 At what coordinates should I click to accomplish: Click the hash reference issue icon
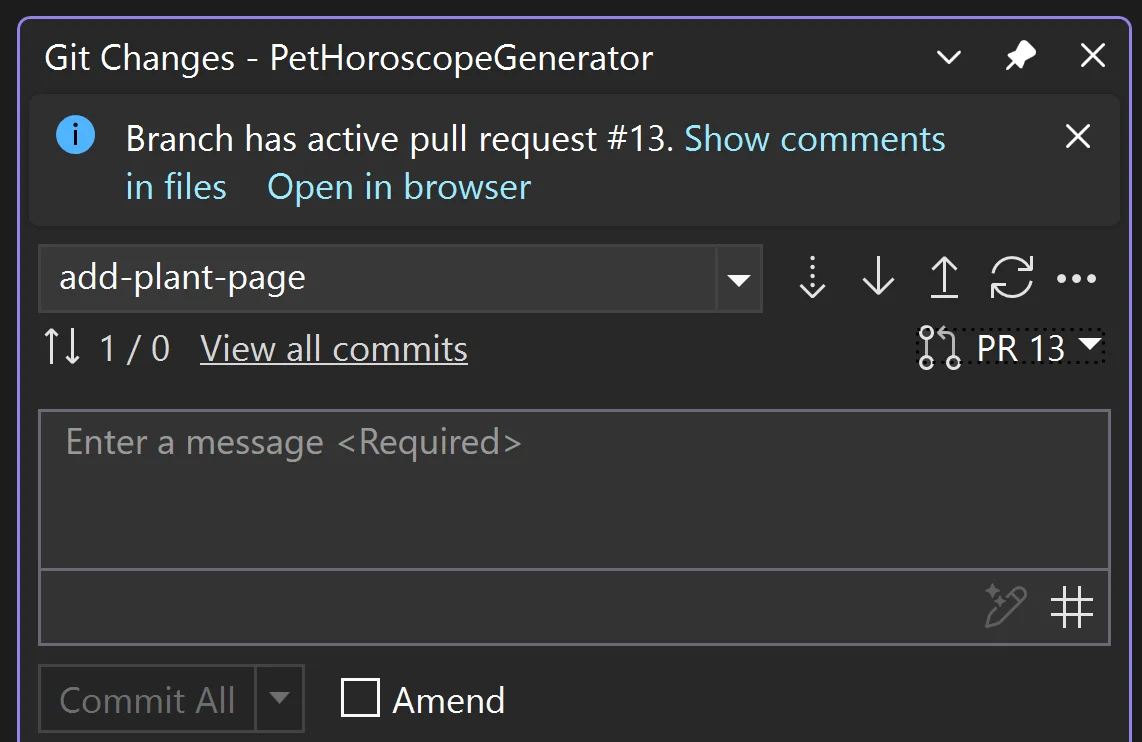click(x=1071, y=607)
